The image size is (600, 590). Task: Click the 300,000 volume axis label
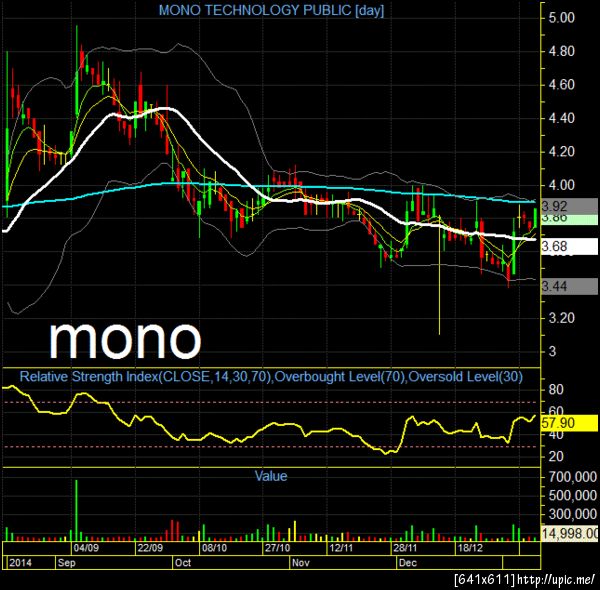click(x=572, y=514)
